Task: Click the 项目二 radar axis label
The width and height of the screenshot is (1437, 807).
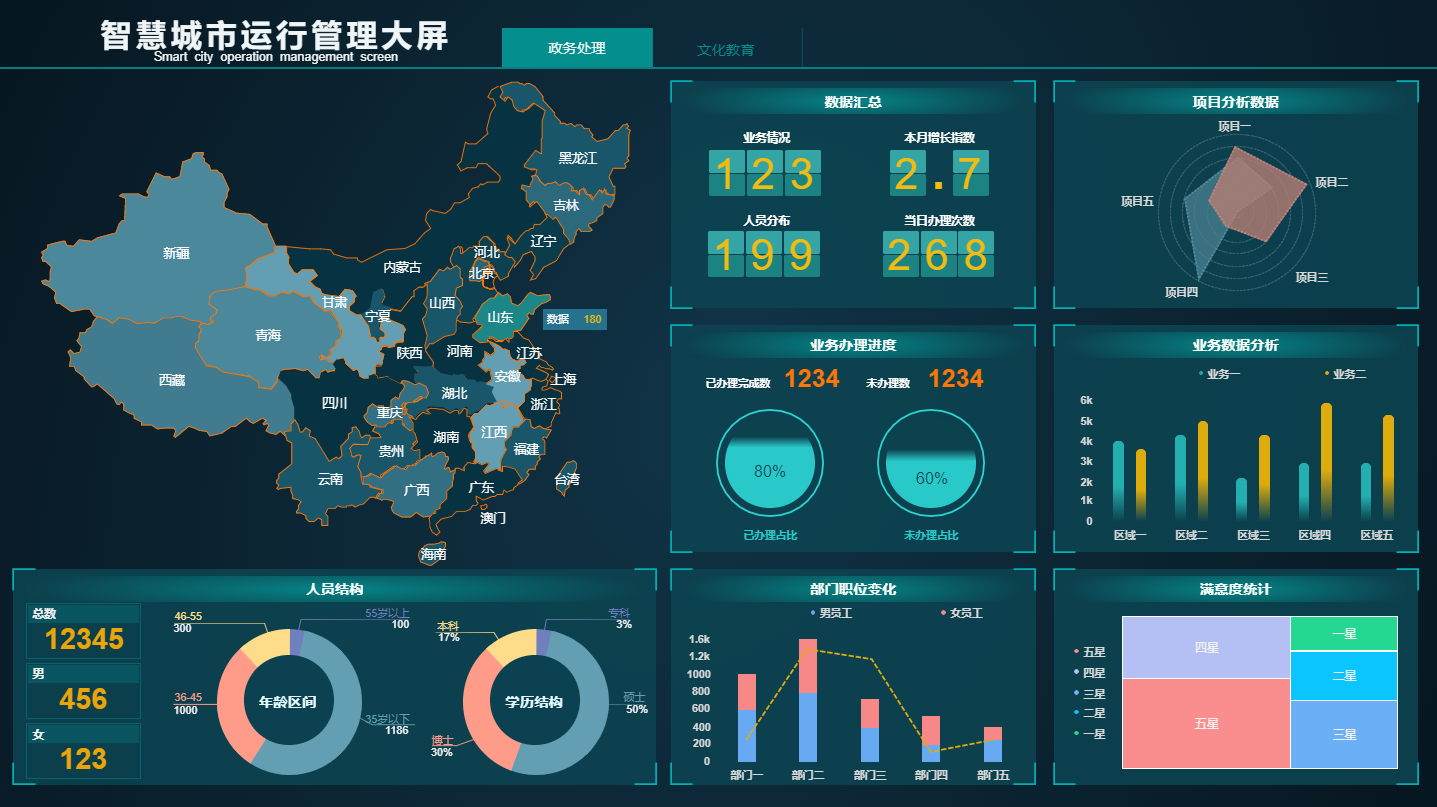Action: pos(1331,182)
